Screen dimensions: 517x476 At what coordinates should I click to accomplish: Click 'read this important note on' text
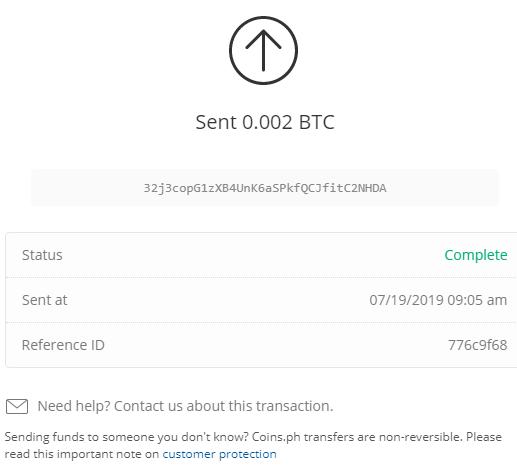(82, 454)
